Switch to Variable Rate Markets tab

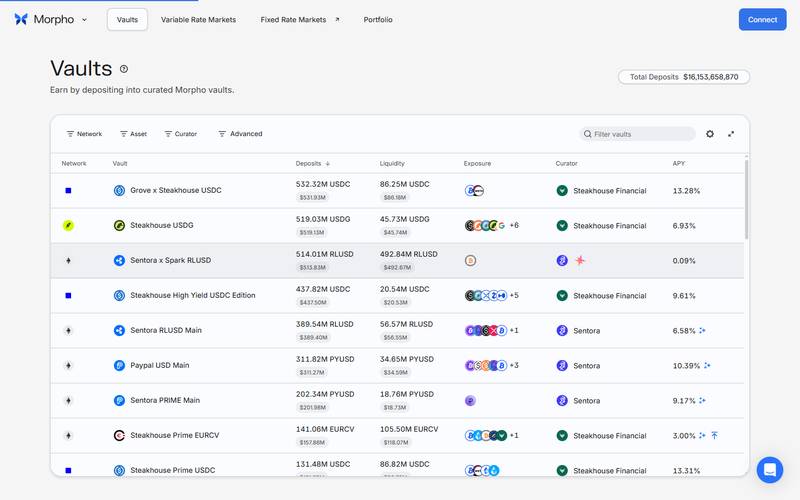click(198, 19)
